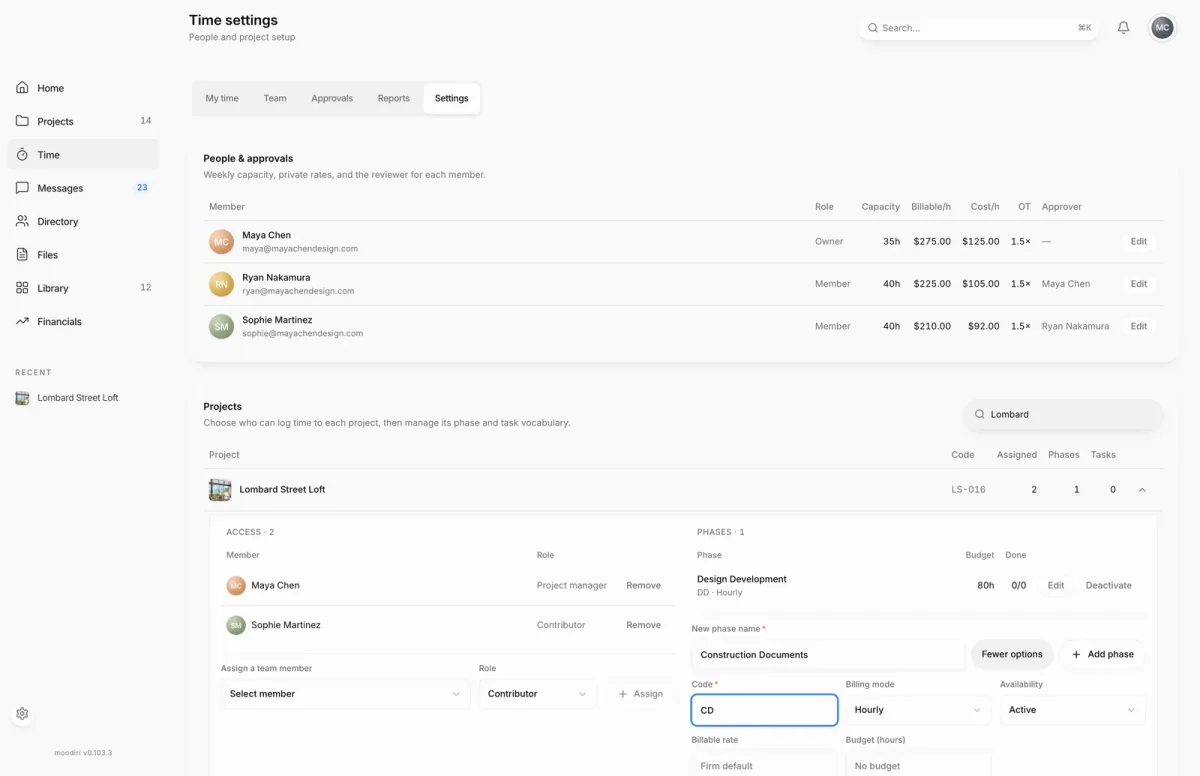
Task: Open the Availability Active dropdown
Action: (1073, 710)
